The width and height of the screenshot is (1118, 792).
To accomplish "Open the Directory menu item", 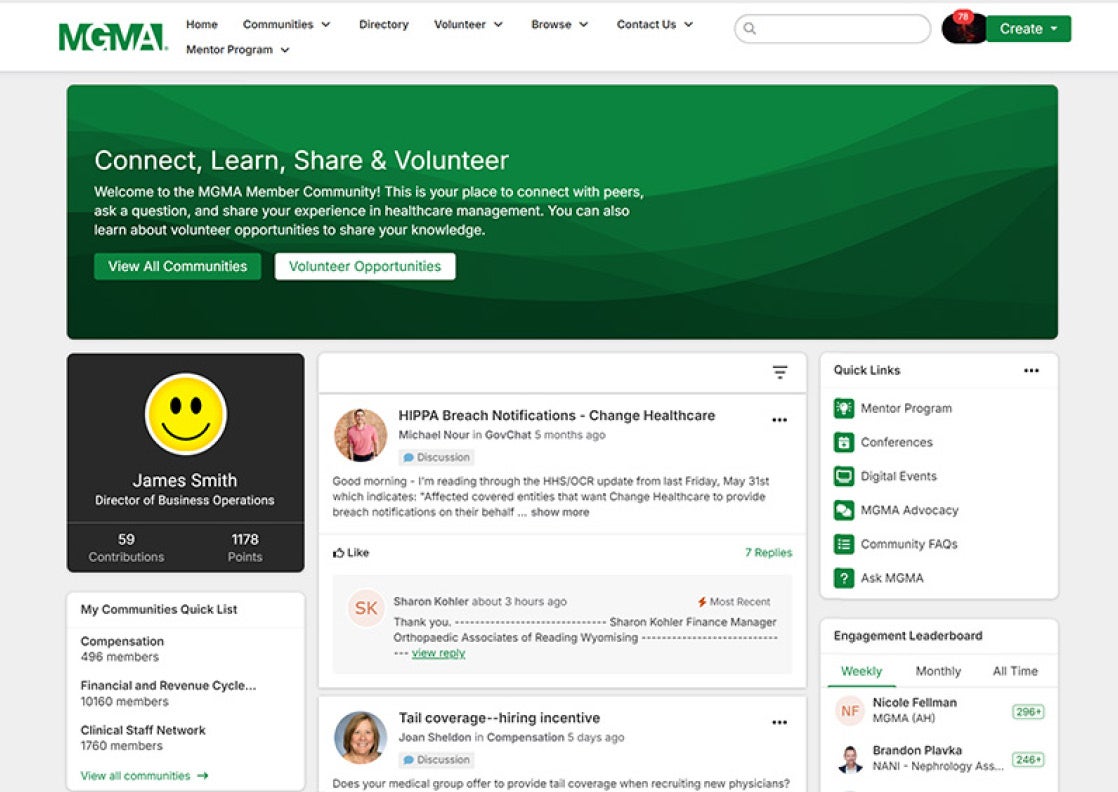I will [384, 24].
